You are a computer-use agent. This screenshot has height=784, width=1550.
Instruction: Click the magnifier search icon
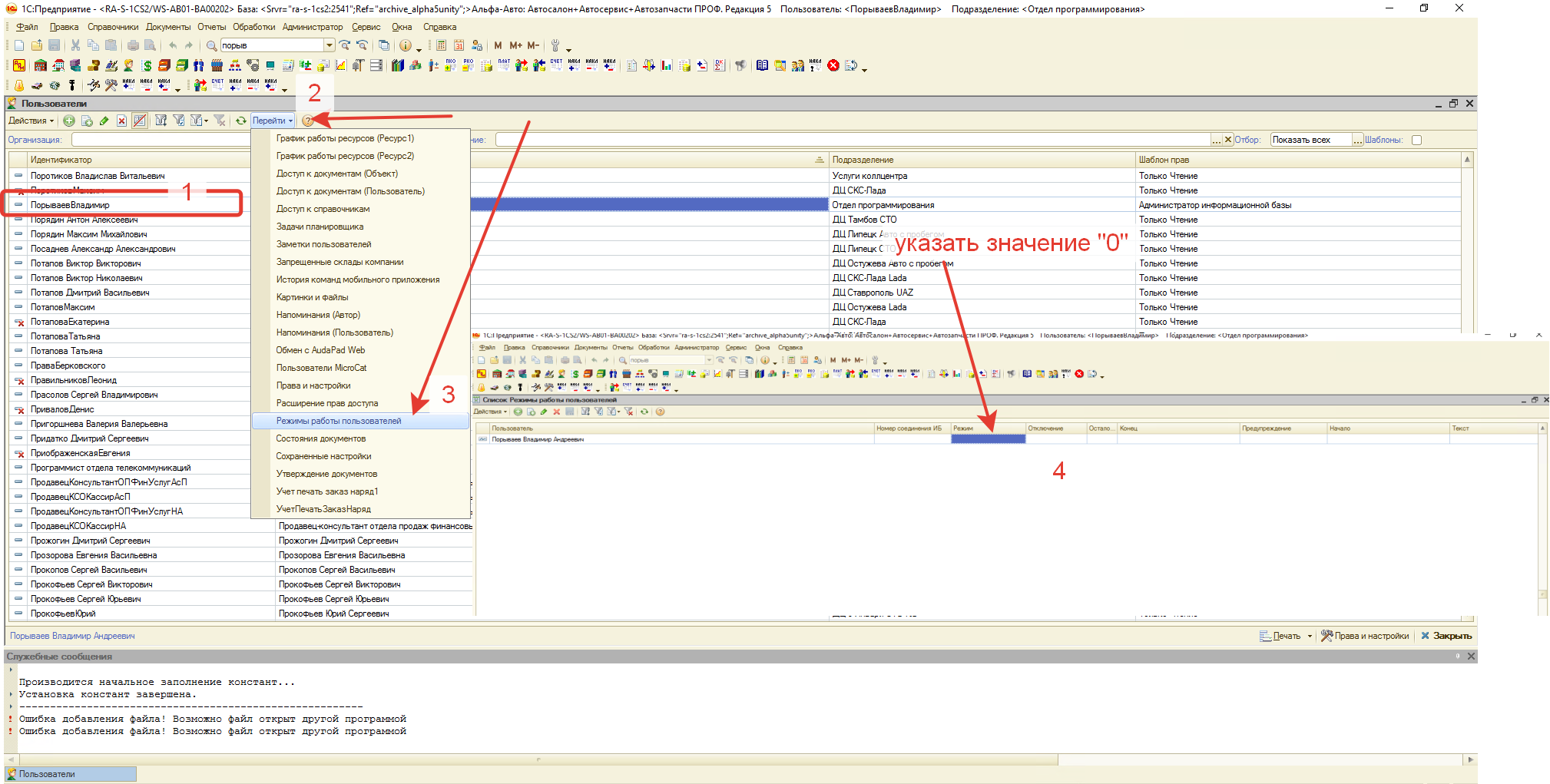pyautogui.click(x=211, y=45)
